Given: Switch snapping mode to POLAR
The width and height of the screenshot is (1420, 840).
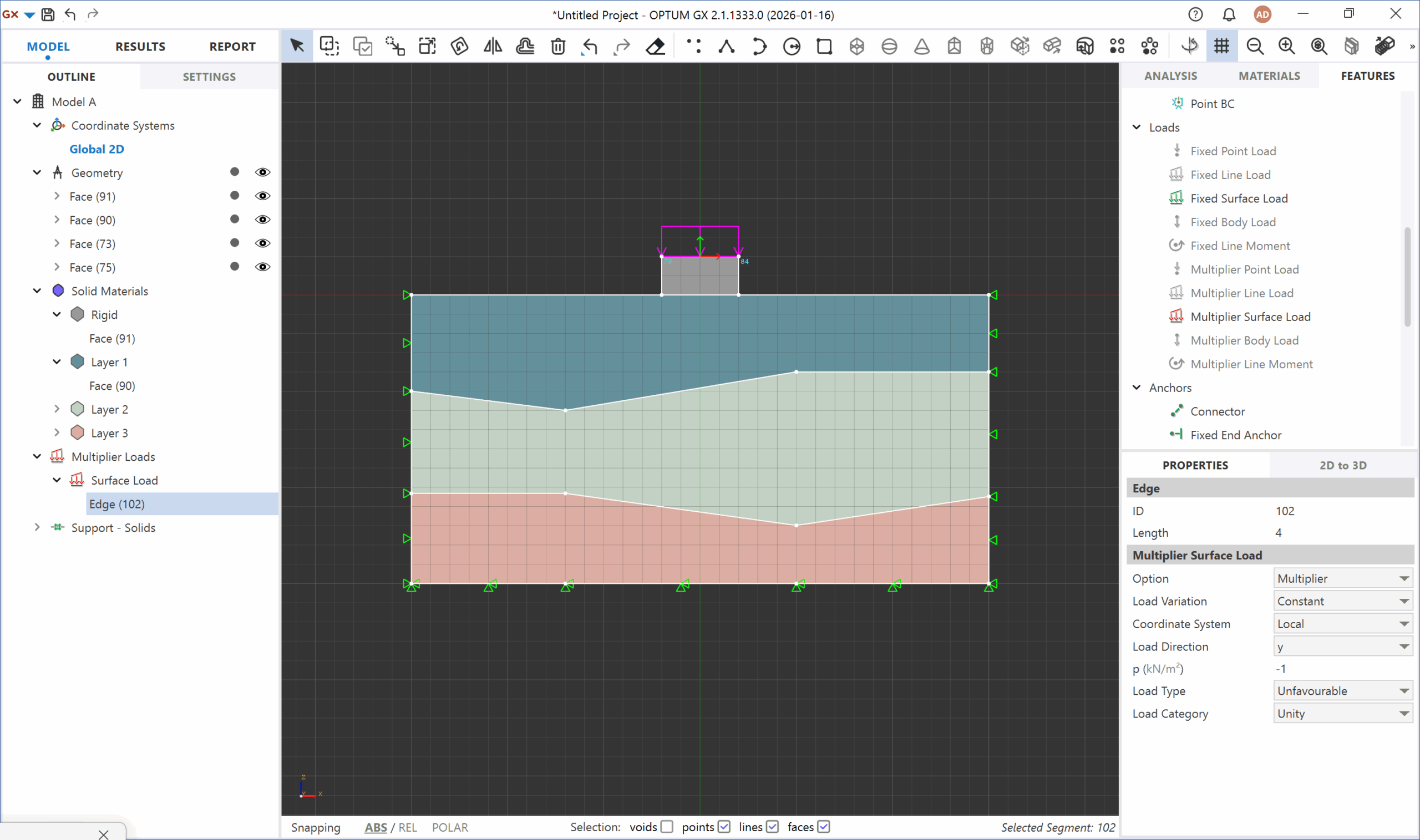Looking at the screenshot, I should 449,828.
